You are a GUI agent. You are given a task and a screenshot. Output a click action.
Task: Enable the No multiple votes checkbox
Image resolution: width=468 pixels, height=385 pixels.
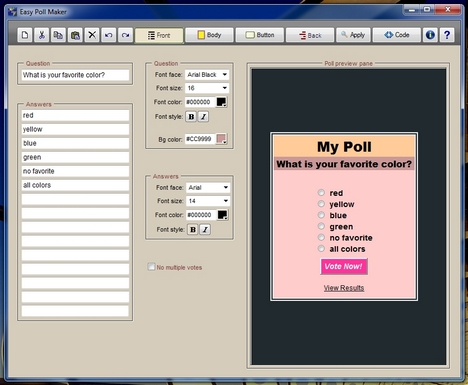click(151, 267)
